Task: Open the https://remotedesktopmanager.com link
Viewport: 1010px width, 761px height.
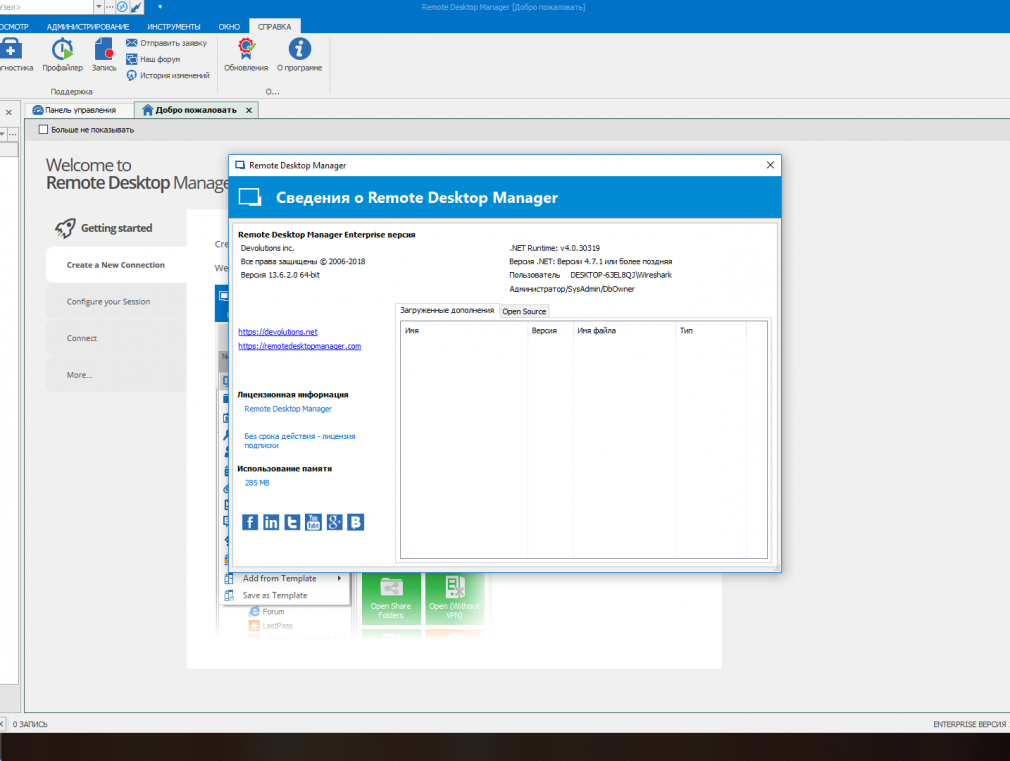Action: (x=300, y=346)
